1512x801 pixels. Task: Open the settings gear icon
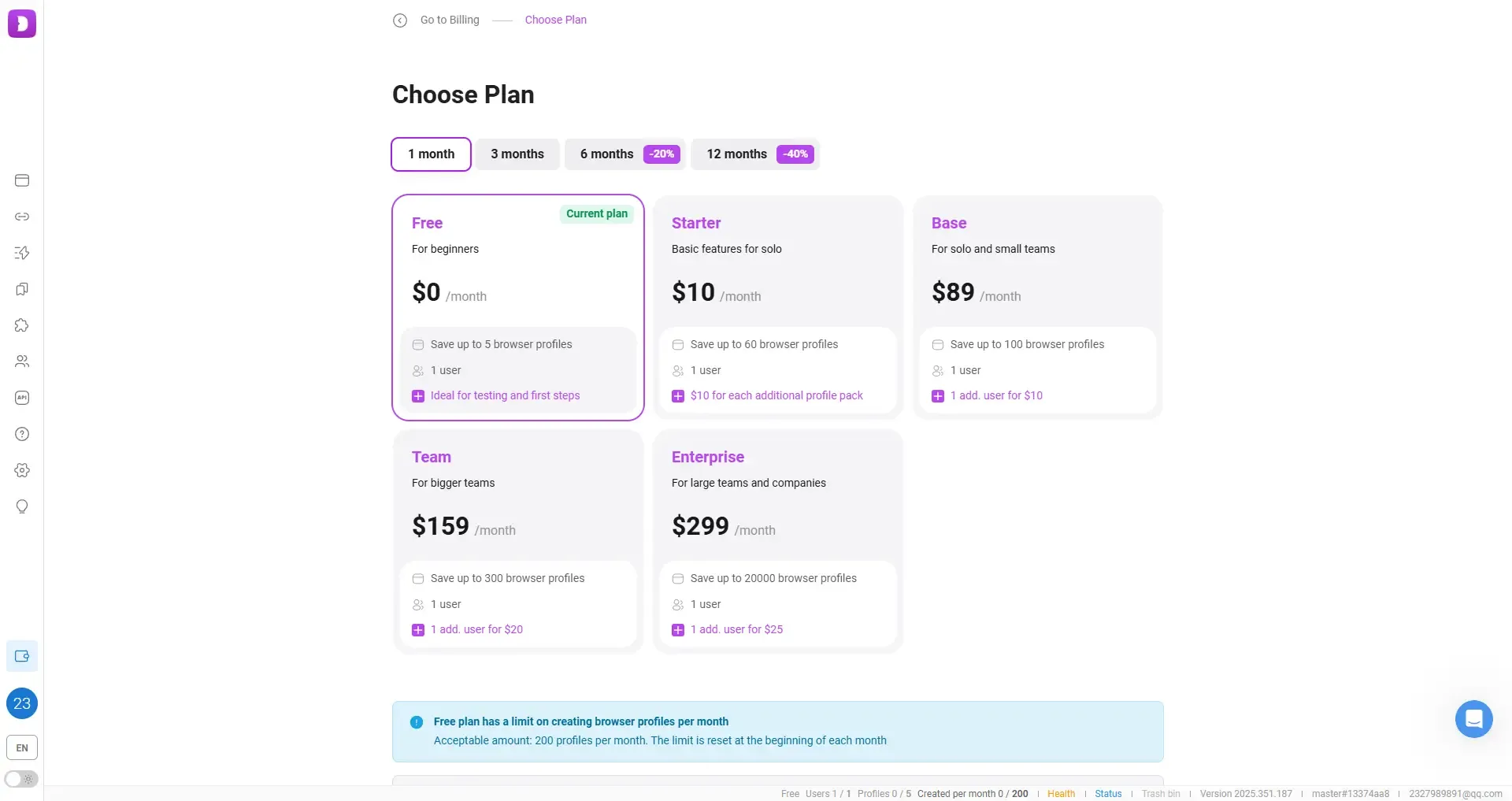21,470
